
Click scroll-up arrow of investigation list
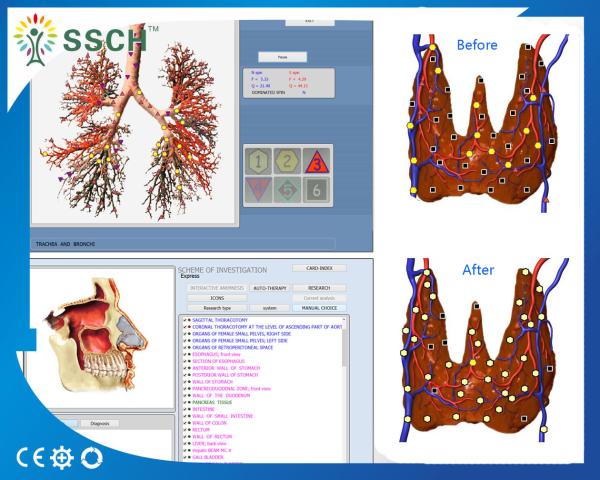click(344, 319)
